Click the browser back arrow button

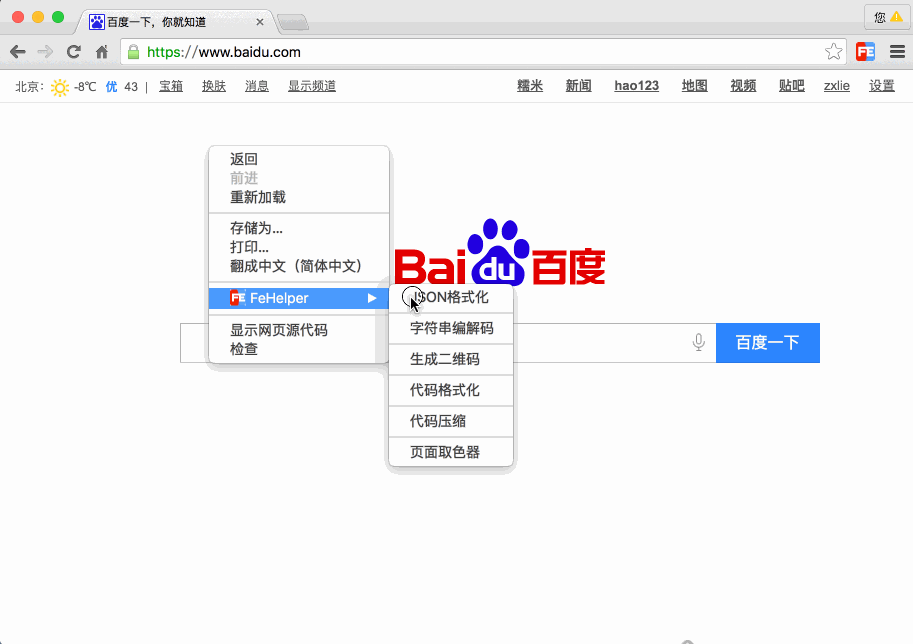coord(18,52)
